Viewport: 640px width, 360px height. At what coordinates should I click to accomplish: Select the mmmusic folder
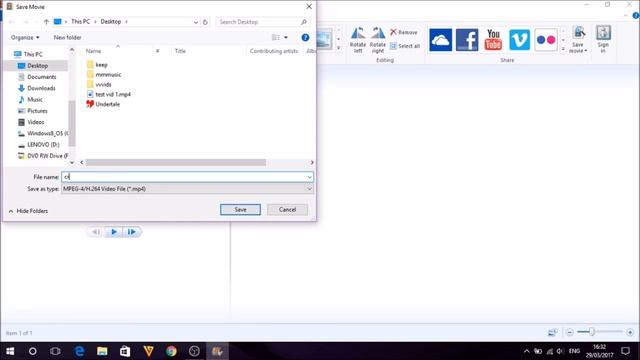104,75
